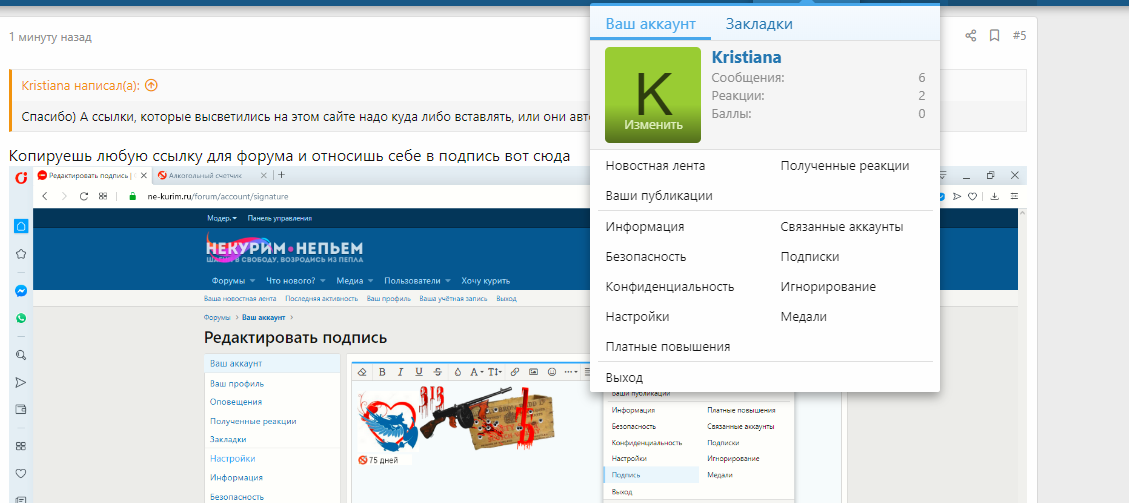This screenshot has height=503, width=1129.
Task: Select 'Подпись' in the embedded small menu
Action: pos(651,475)
